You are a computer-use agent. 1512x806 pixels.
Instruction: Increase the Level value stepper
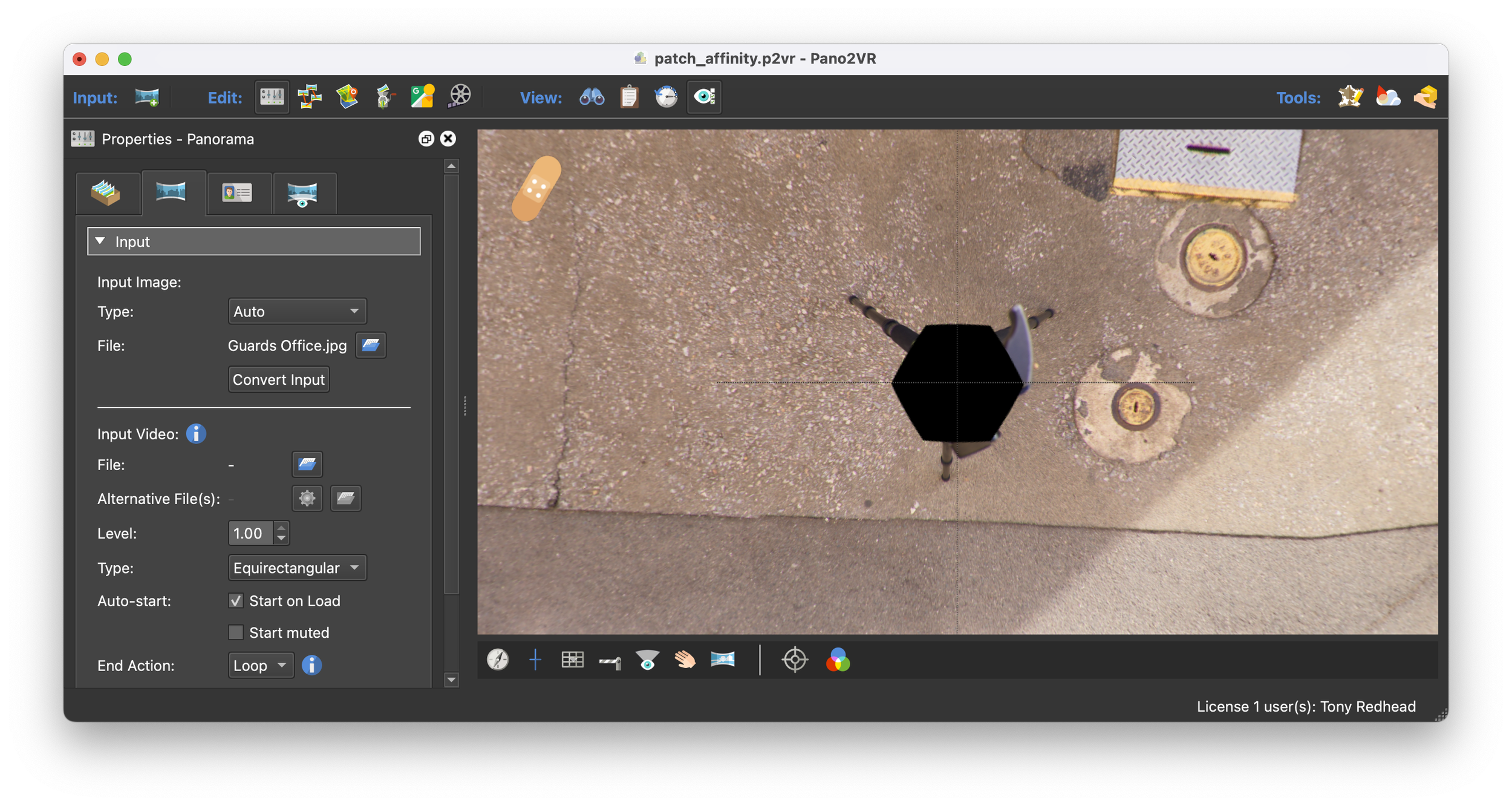click(x=281, y=528)
